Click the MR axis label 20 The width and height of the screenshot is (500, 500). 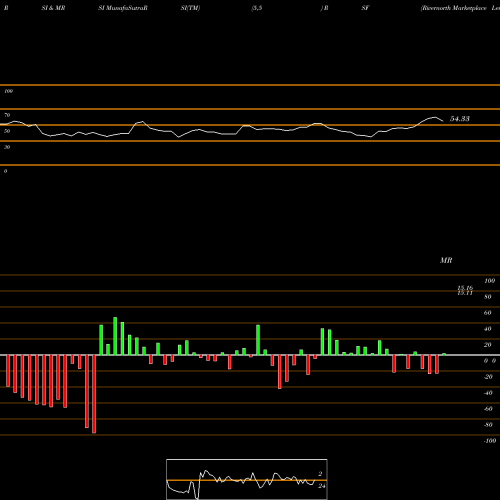click(x=487, y=345)
